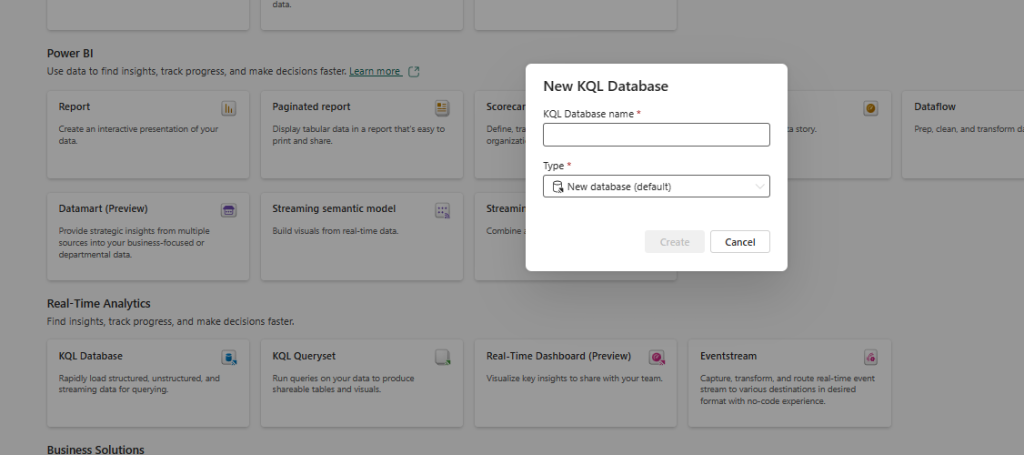Image resolution: width=1024 pixels, height=455 pixels.
Task: Click the KQL Database card icon
Action: pyautogui.click(x=229, y=357)
